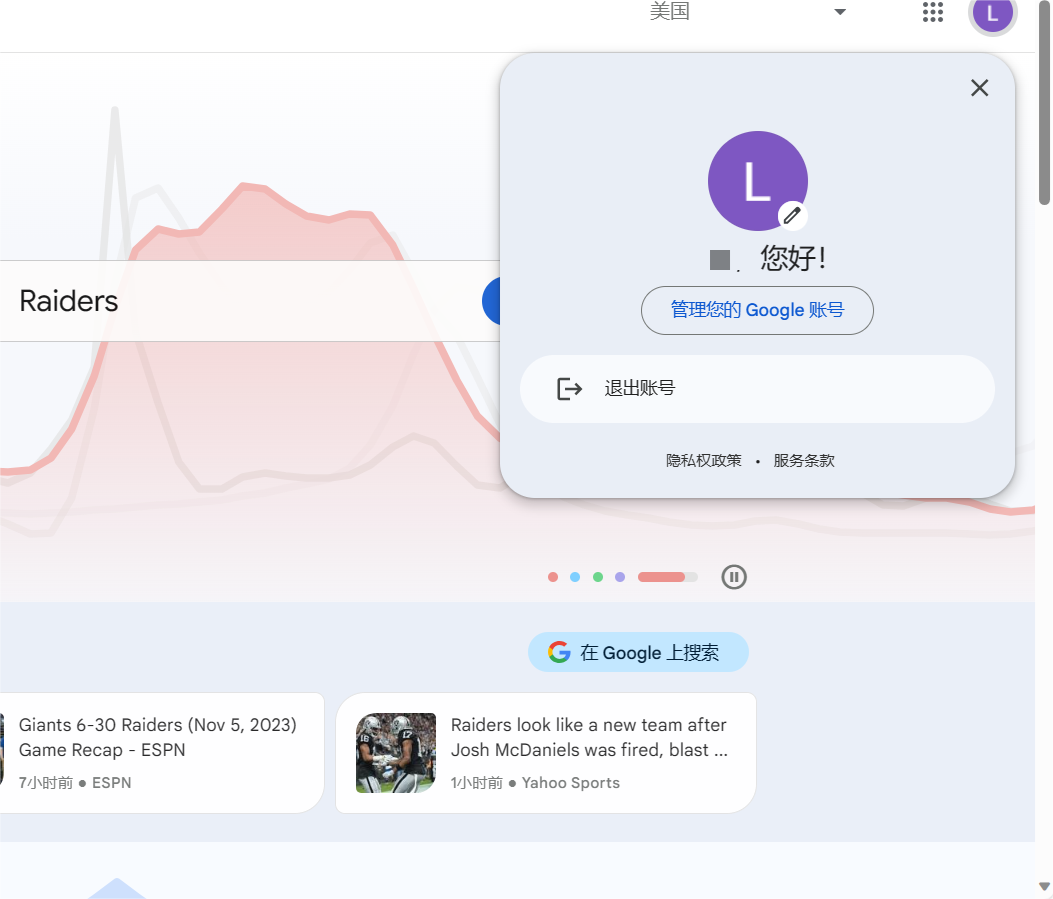This screenshot has height=899, width=1053.
Task: Select the blue carousel dot
Action: tap(575, 577)
